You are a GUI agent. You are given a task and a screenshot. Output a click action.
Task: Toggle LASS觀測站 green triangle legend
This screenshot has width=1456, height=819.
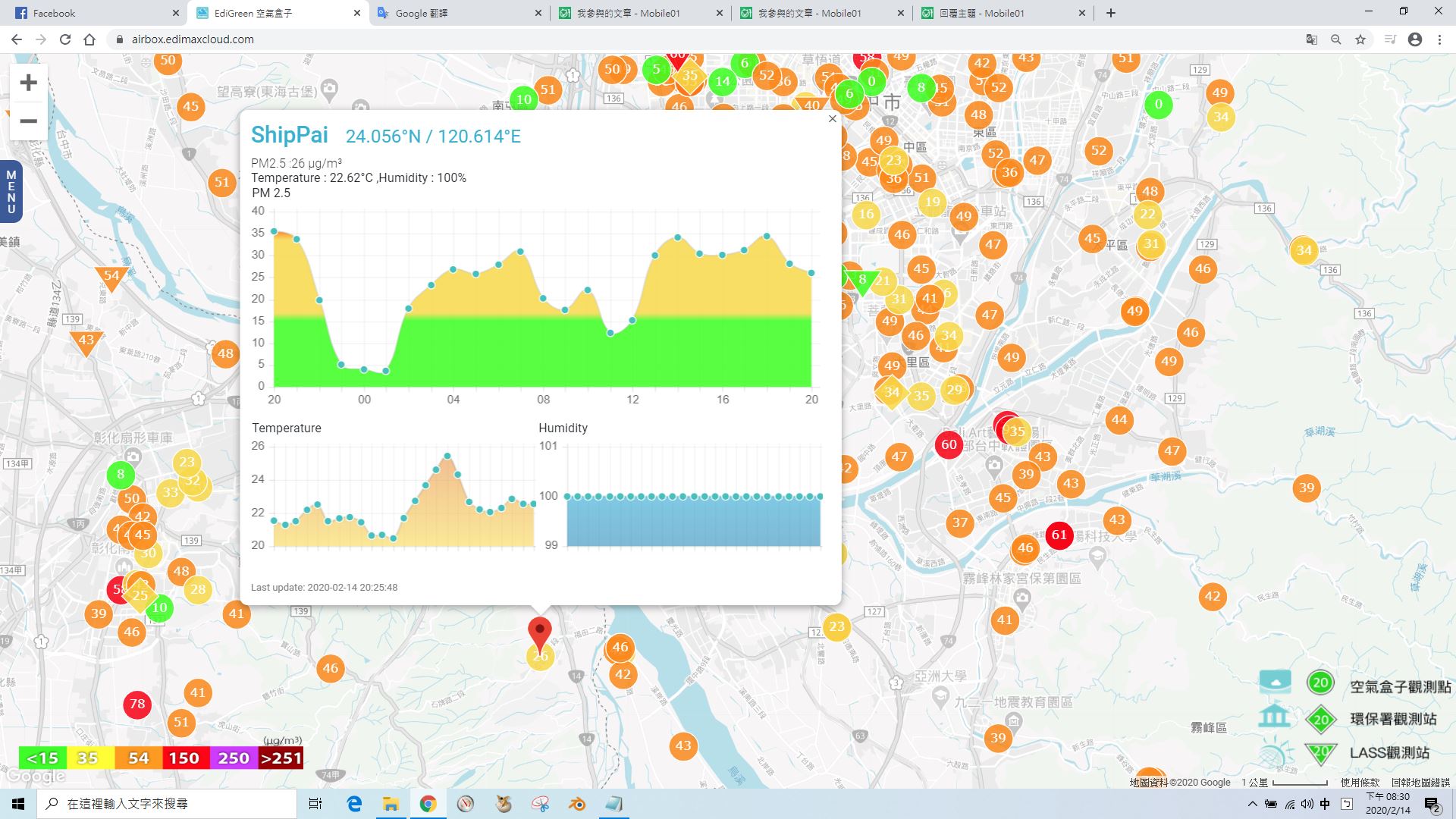coord(1321,752)
